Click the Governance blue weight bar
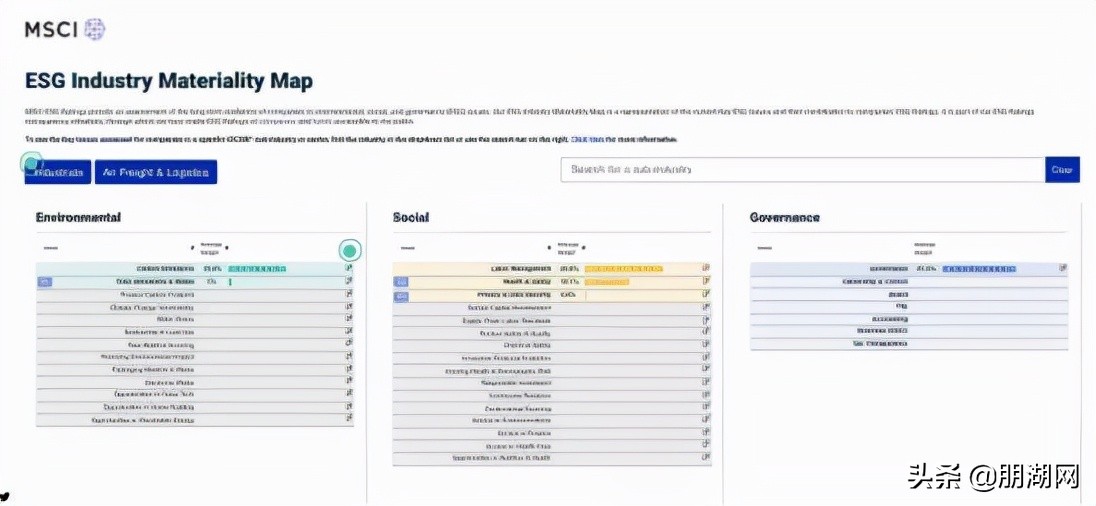Screen dimensions: 1096x506 click(979, 268)
